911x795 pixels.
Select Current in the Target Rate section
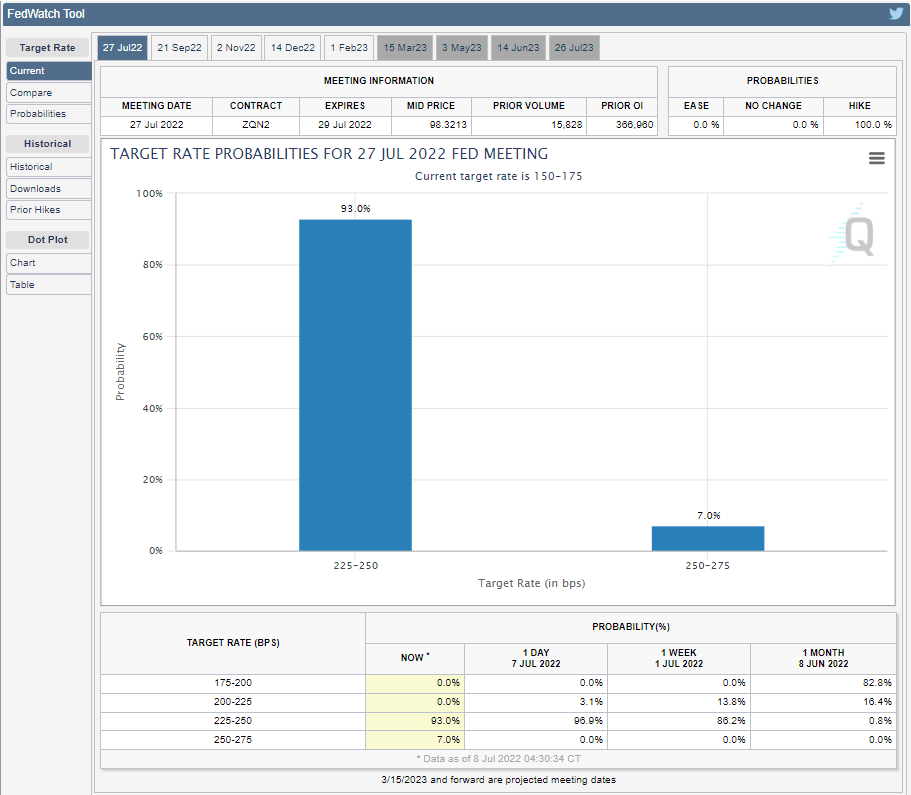point(48,71)
